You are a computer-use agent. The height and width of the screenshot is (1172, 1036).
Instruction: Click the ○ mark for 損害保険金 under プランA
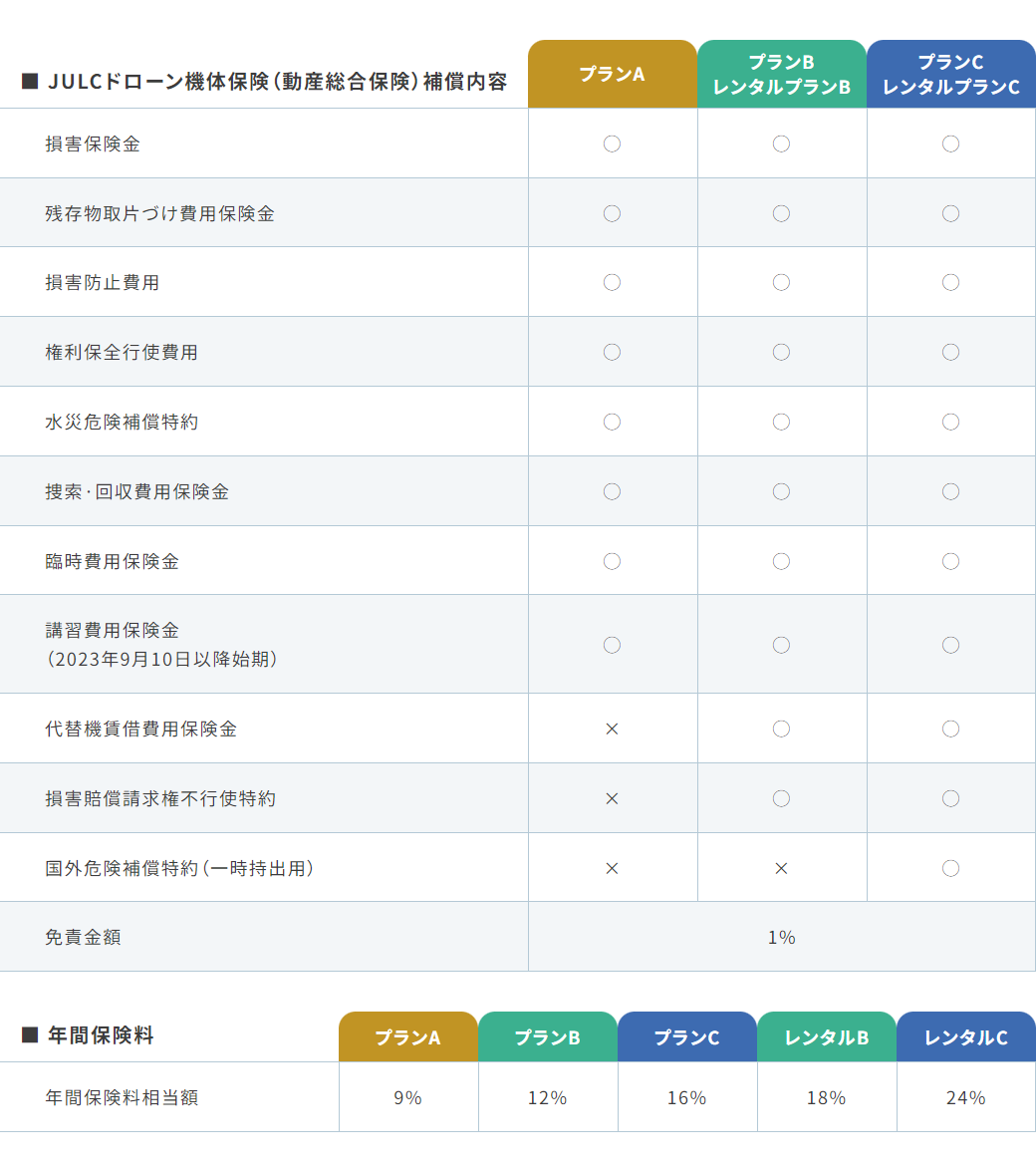(x=612, y=144)
